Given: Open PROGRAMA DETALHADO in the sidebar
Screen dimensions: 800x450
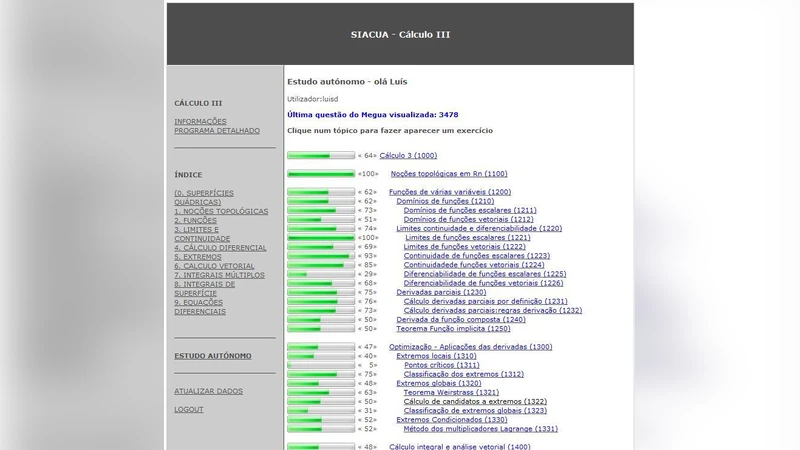Looking at the screenshot, I should 217,131.
